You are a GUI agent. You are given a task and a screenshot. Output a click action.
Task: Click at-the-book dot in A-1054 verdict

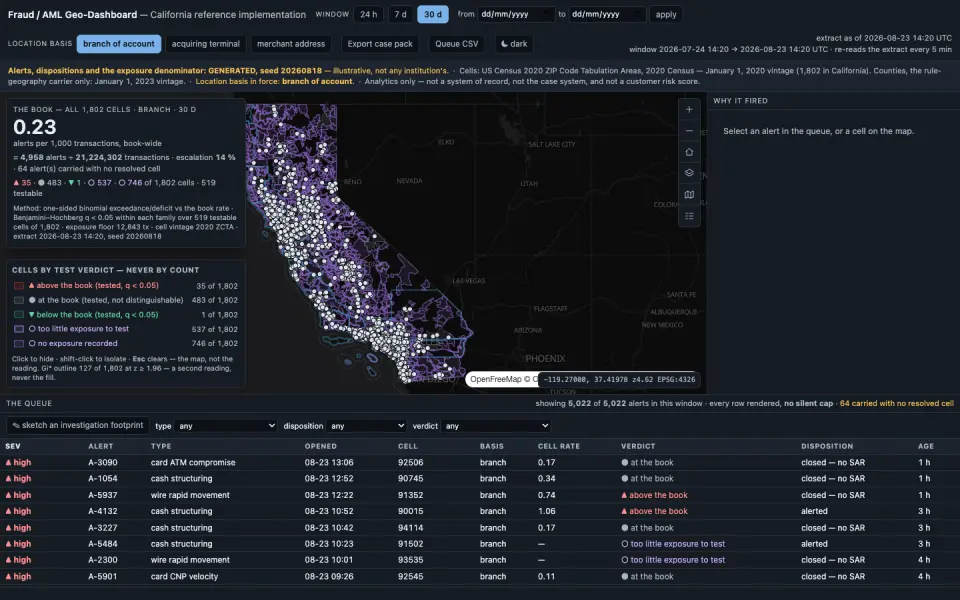(x=624, y=479)
